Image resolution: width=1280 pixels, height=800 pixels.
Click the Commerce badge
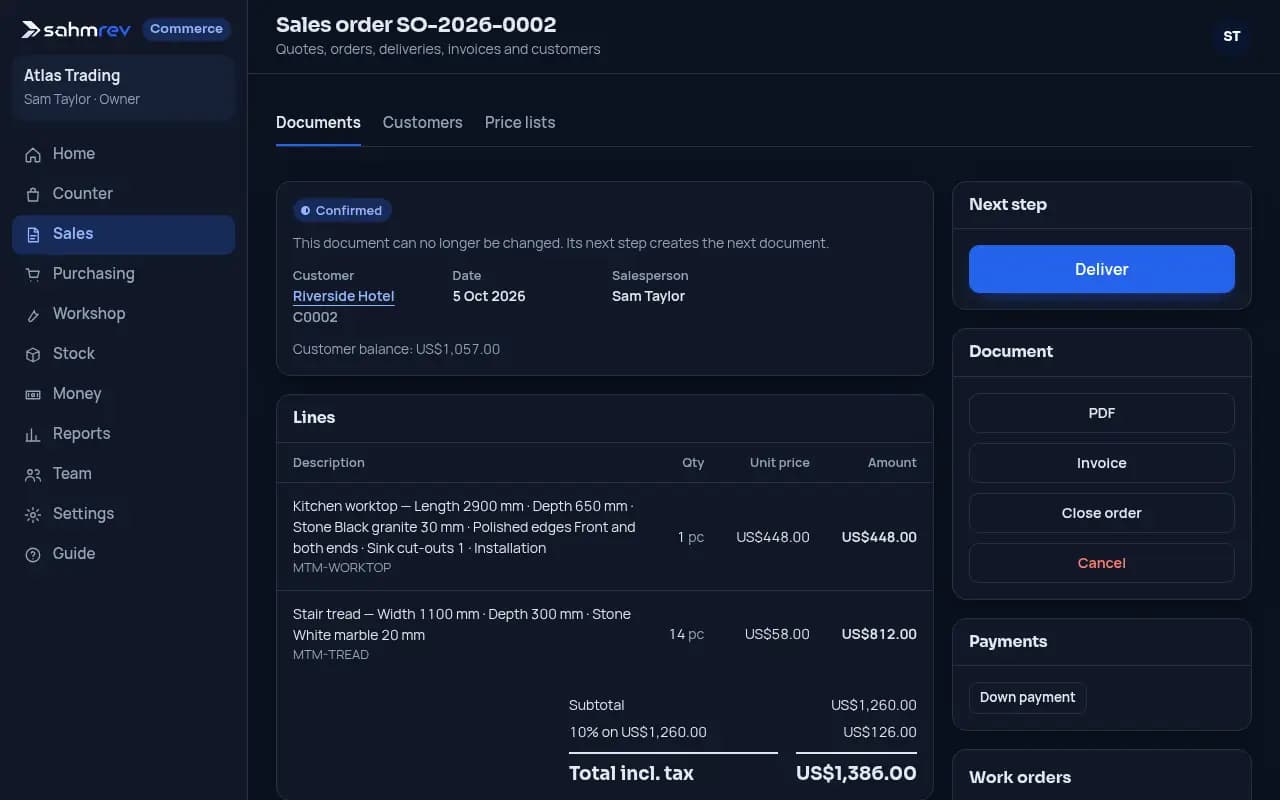(x=186, y=29)
